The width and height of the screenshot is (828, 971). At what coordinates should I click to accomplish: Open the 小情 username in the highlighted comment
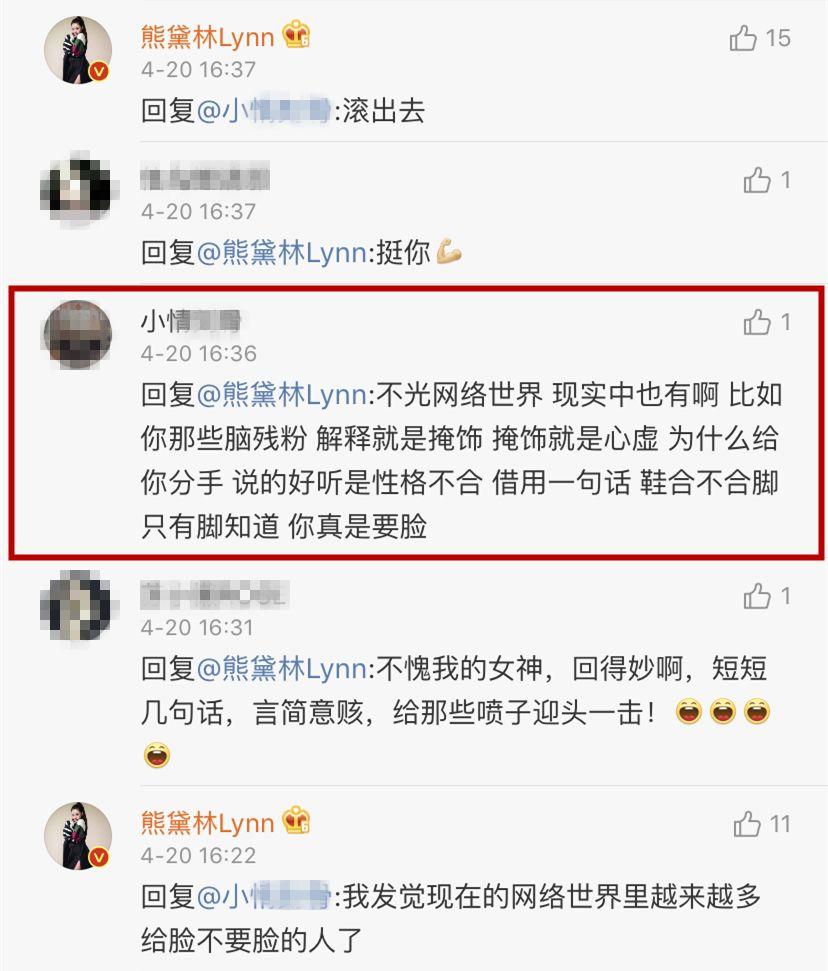(x=191, y=321)
